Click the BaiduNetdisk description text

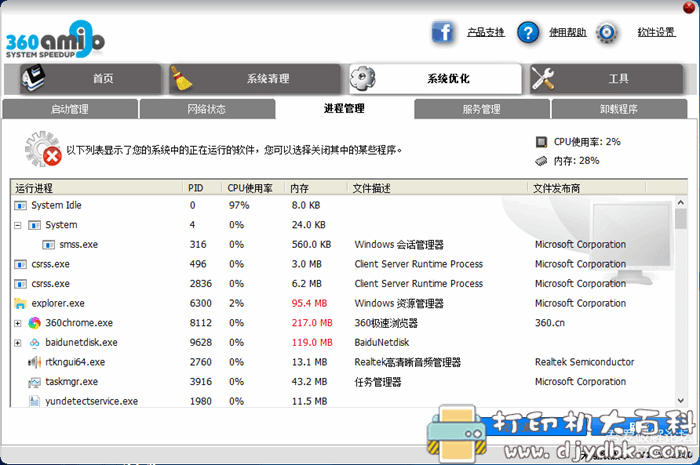382,343
